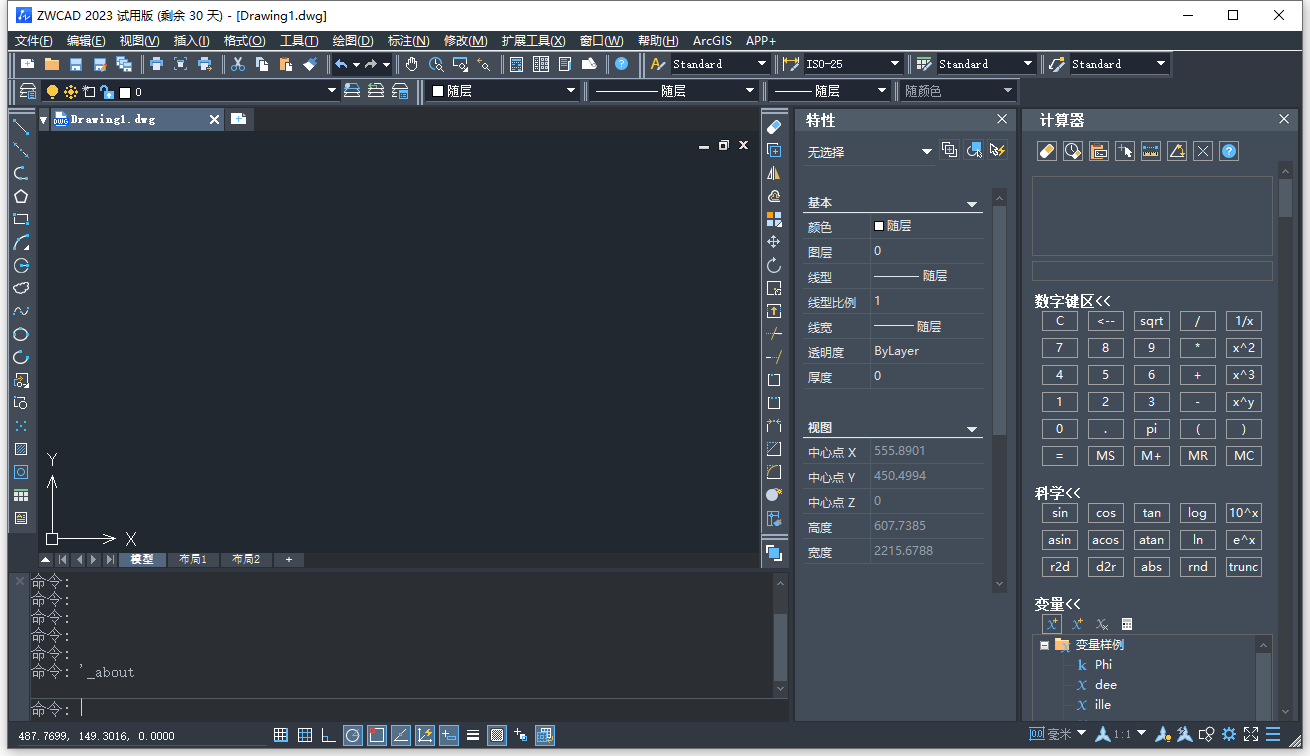Click the 颜色 color swatch in properties
Screen dimensions: 1310x756
pos(879,226)
